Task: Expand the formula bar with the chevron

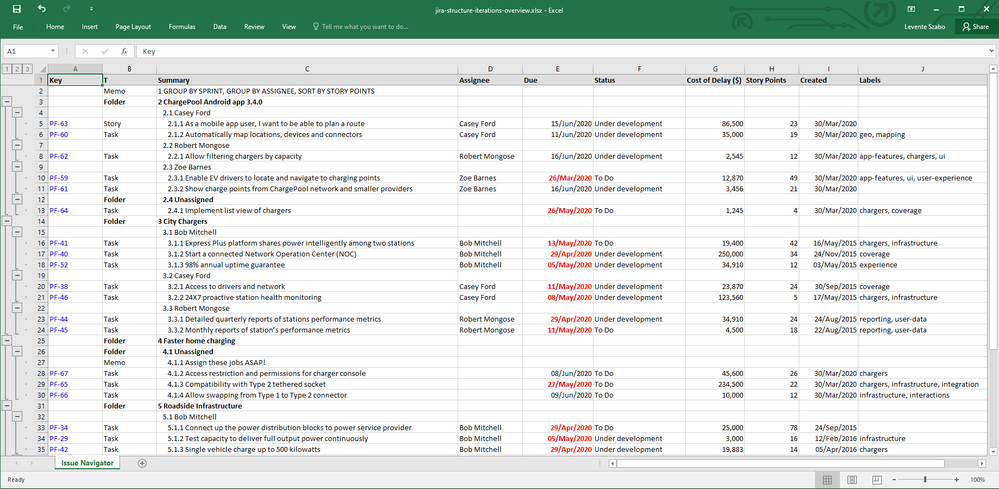Action: click(x=991, y=52)
